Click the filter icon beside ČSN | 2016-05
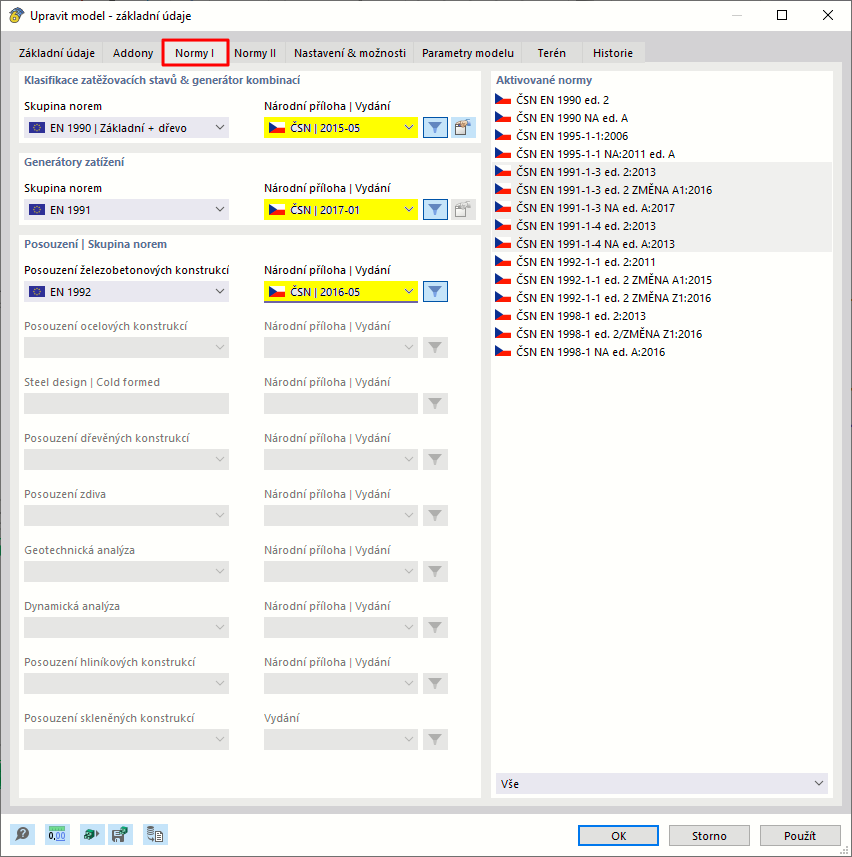This screenshot has width=852, height=857. (435, 292)
